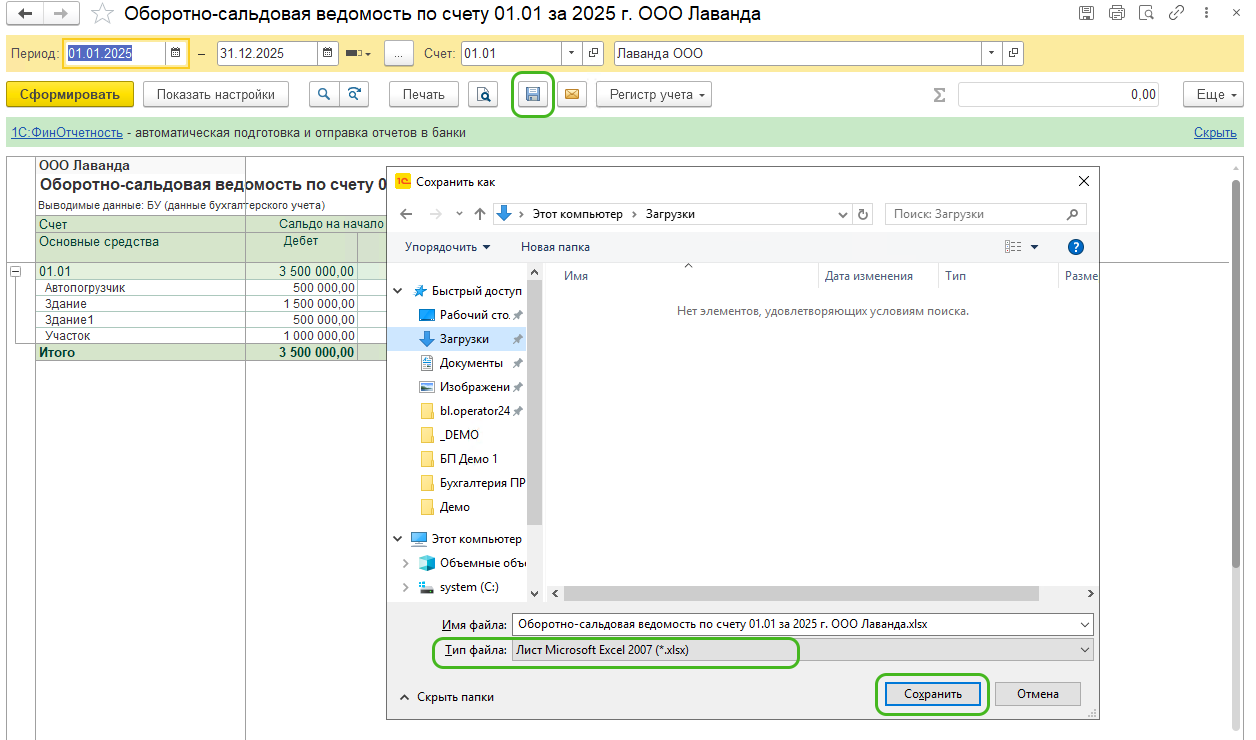Click the ellipsis period selection button
This screenshot has width=1256, height=740.
coord(398,53)
